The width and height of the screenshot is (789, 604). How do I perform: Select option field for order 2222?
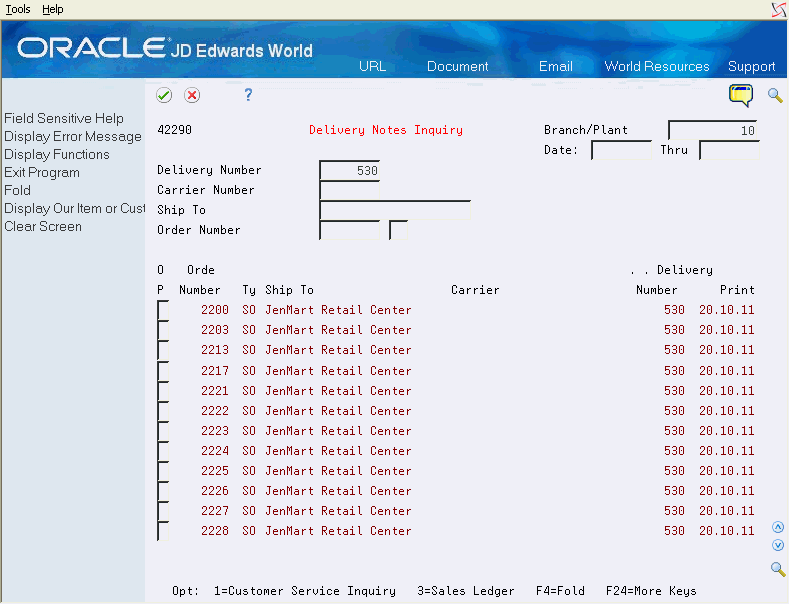(163, 411)
